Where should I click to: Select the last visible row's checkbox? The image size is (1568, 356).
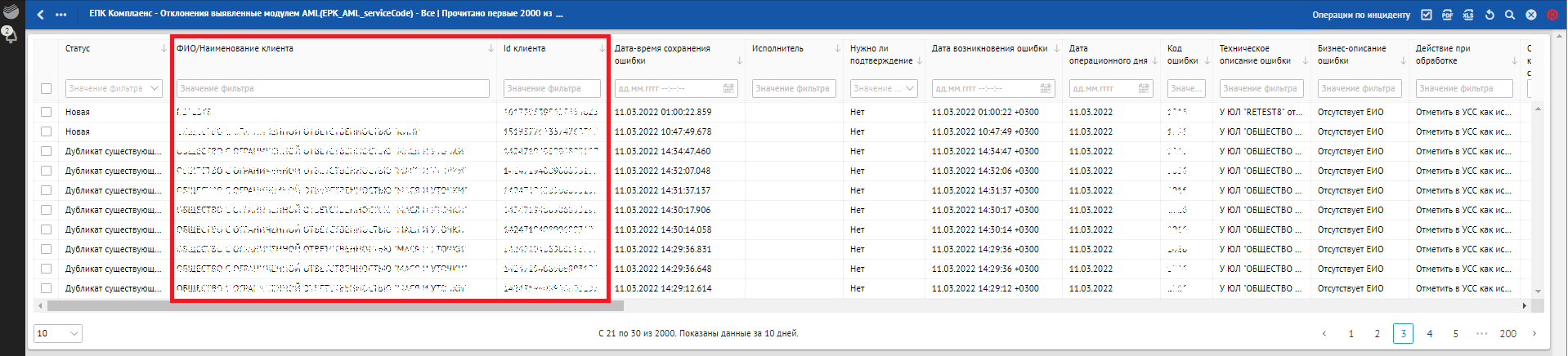click(46, 288)
